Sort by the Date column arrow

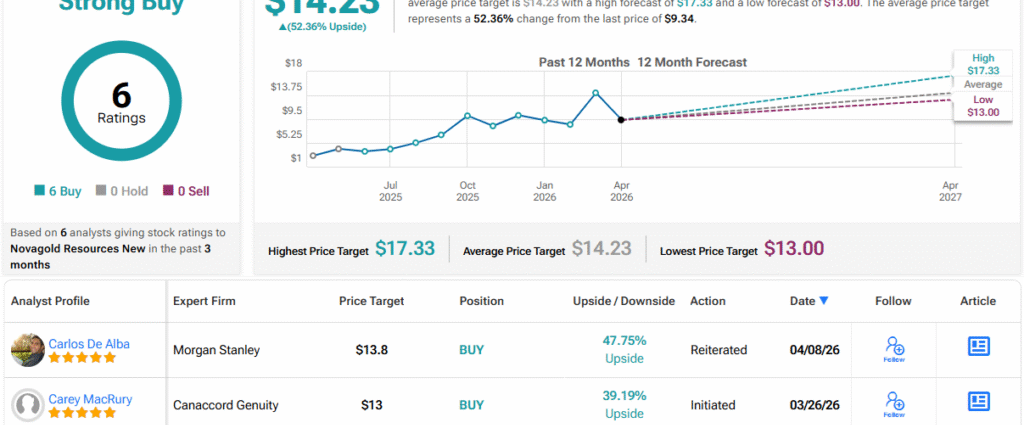tap(823, 301)
